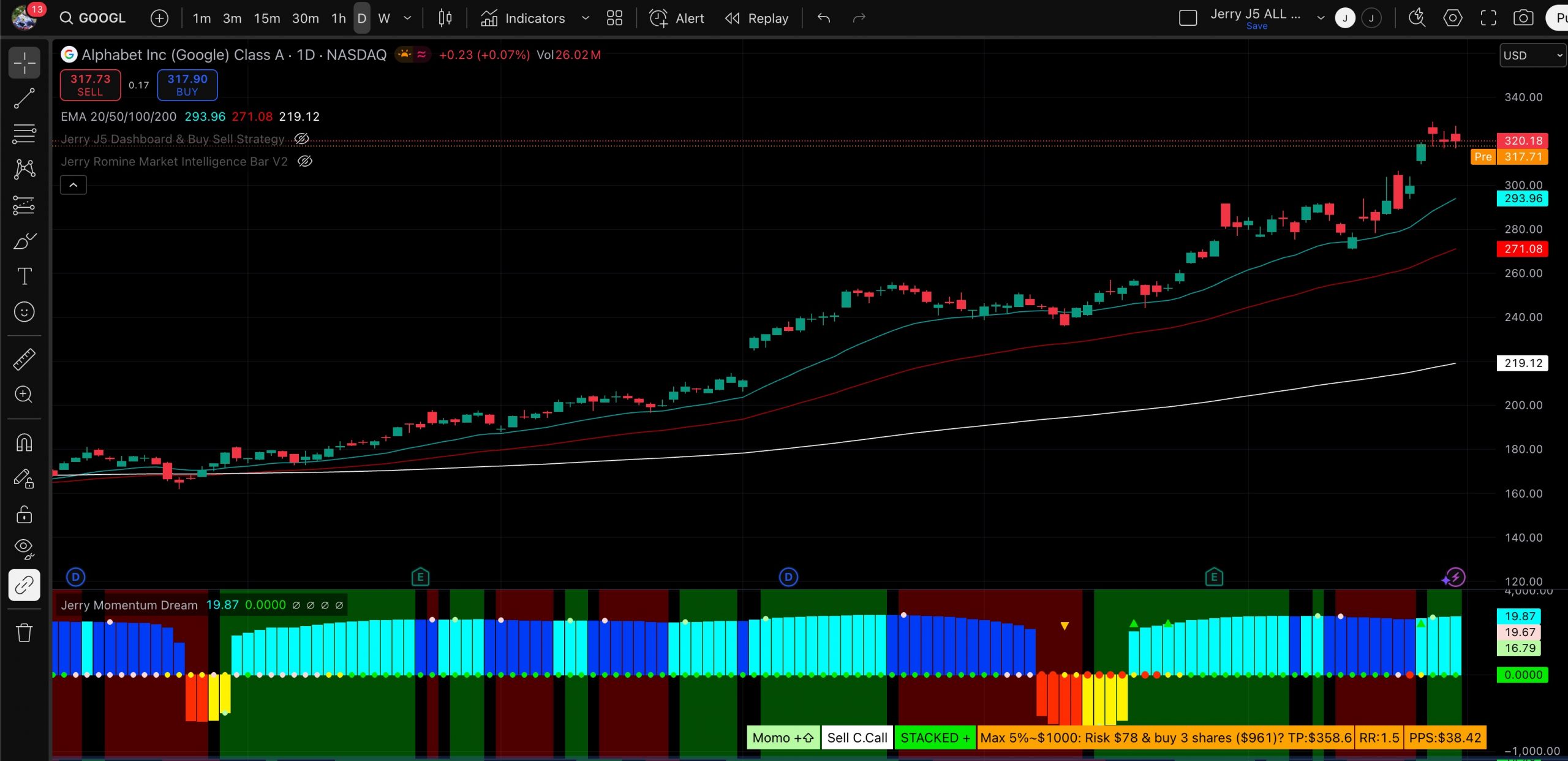
Task: Collapse the indicator legend chevron
Action: coord(73,185)
